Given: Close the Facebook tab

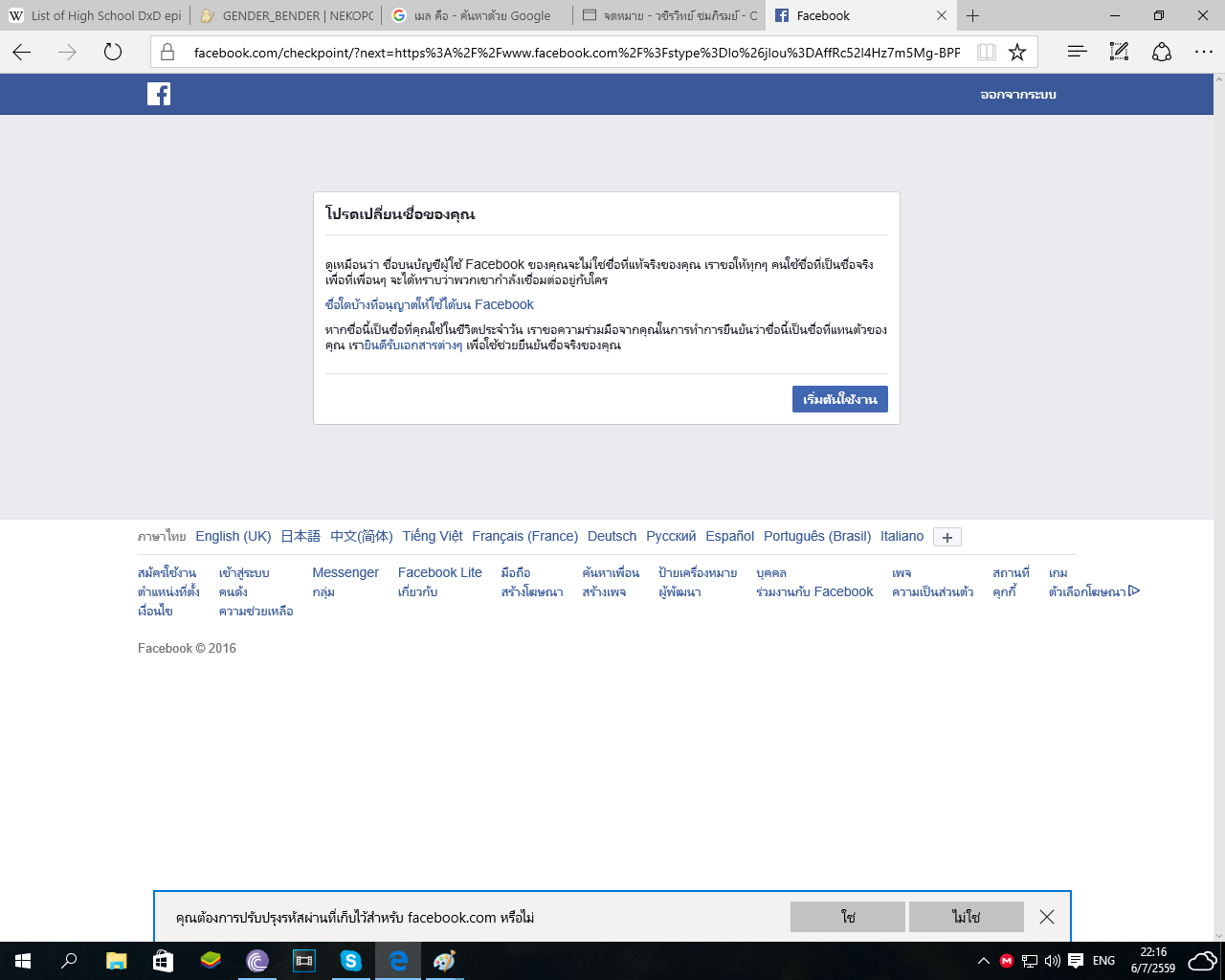Looking at the screenshot, I should click(x=942, y=15).
